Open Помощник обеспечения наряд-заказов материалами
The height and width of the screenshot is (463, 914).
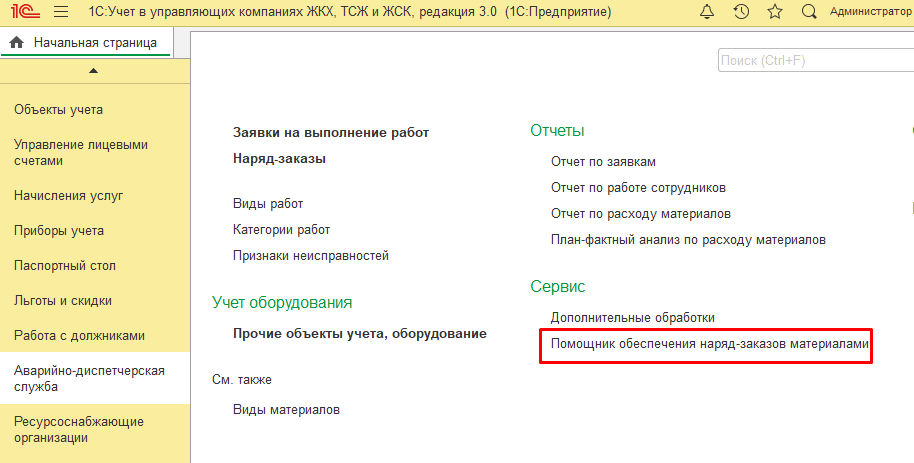710,344
